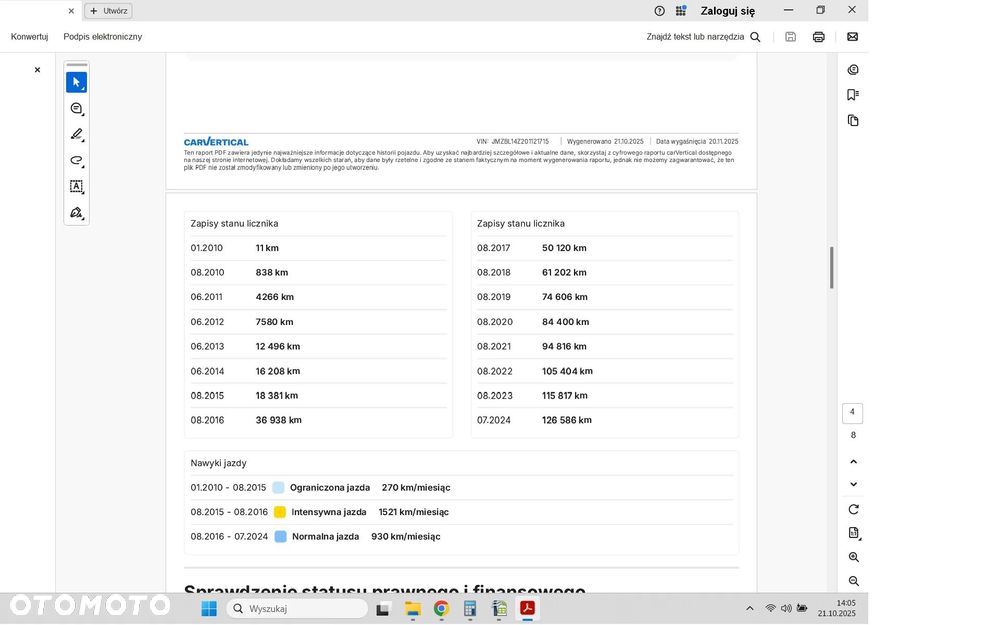Create a new tab with Utwórz
Image resolution: width=1000 pixels, height=625 pixels.
tap(109, 11)
